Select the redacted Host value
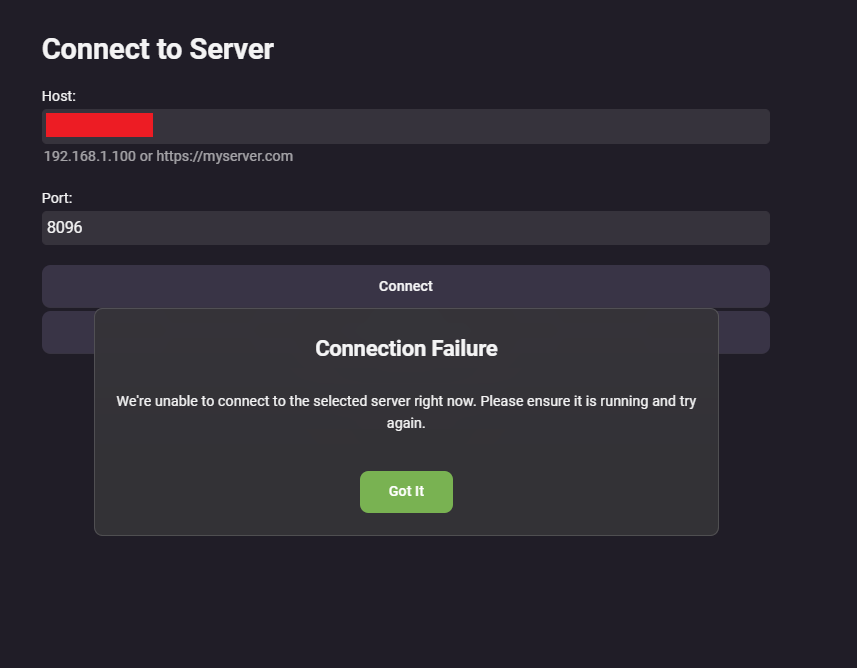The height and width of the screenshot is (668, 857). pyautogui.click(x=98, y=125)
